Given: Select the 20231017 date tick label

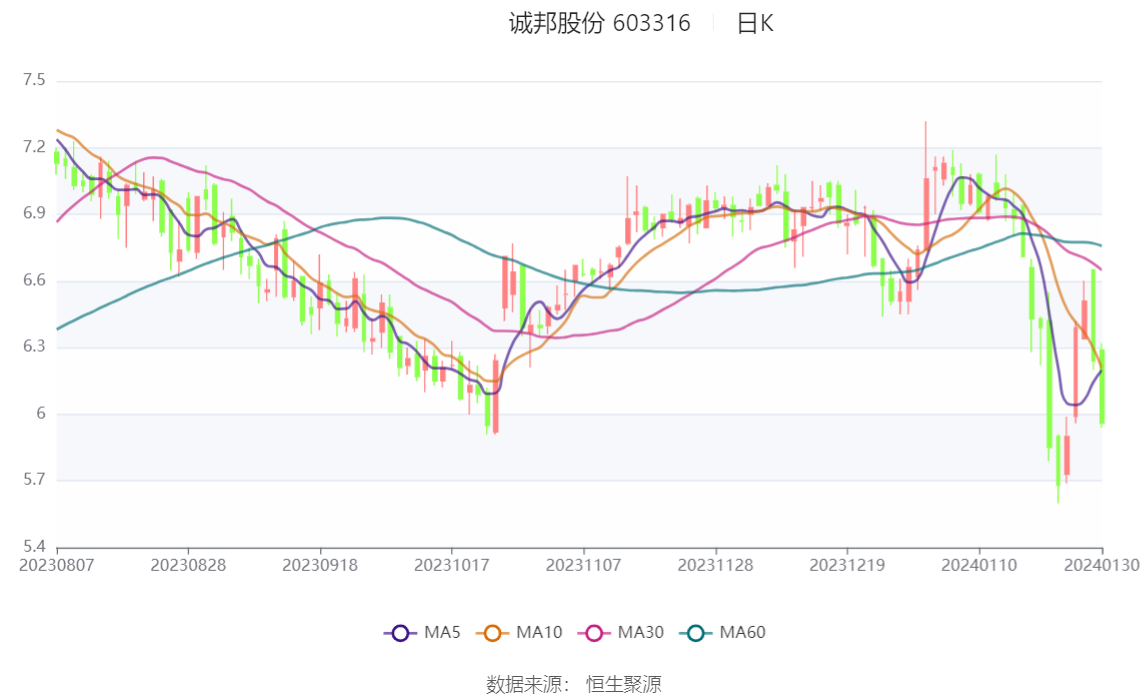Looking at the screenshot, I should (452, 565).
